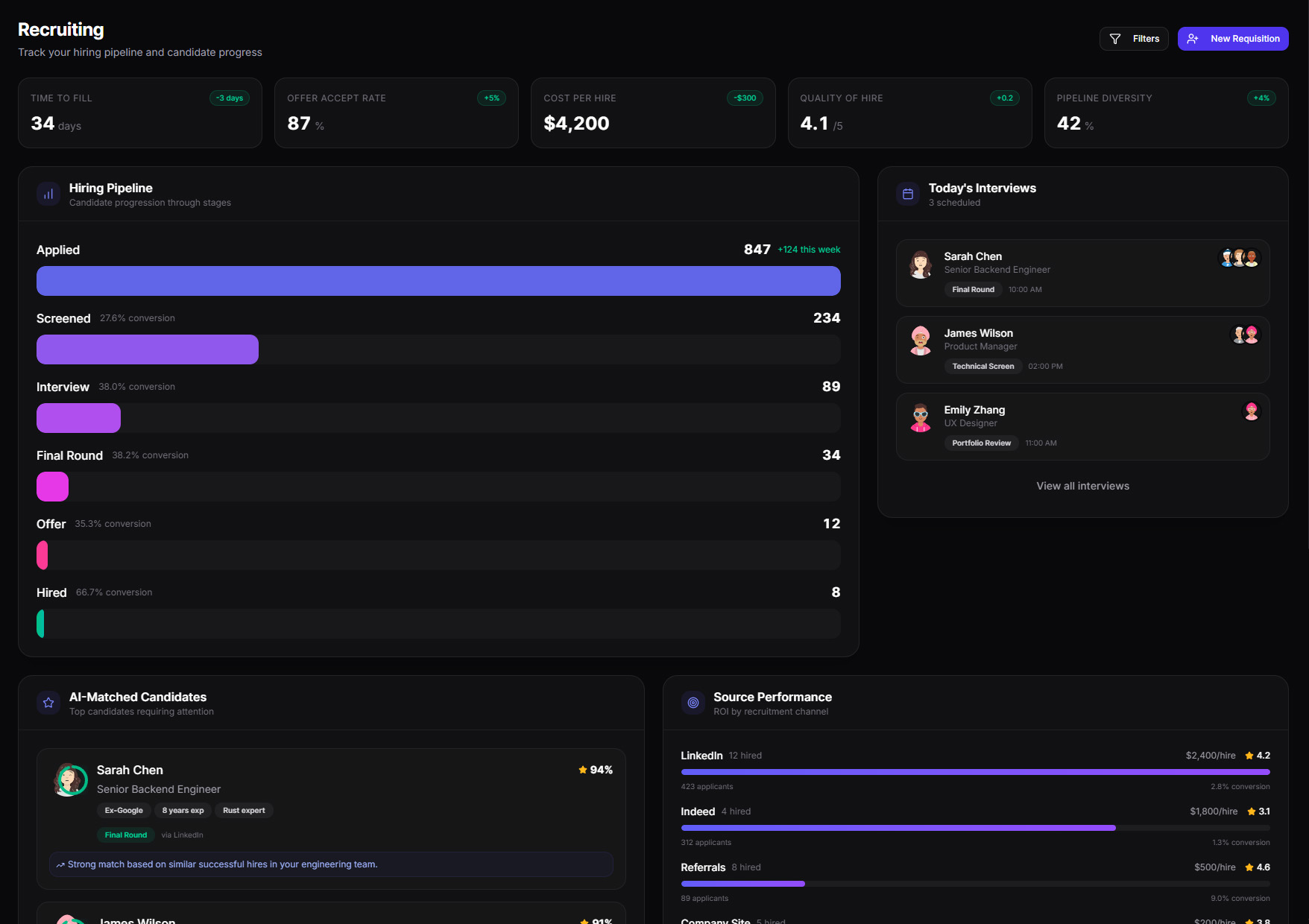
Task: Open the Filters panel
Action: coord(1134,39)
